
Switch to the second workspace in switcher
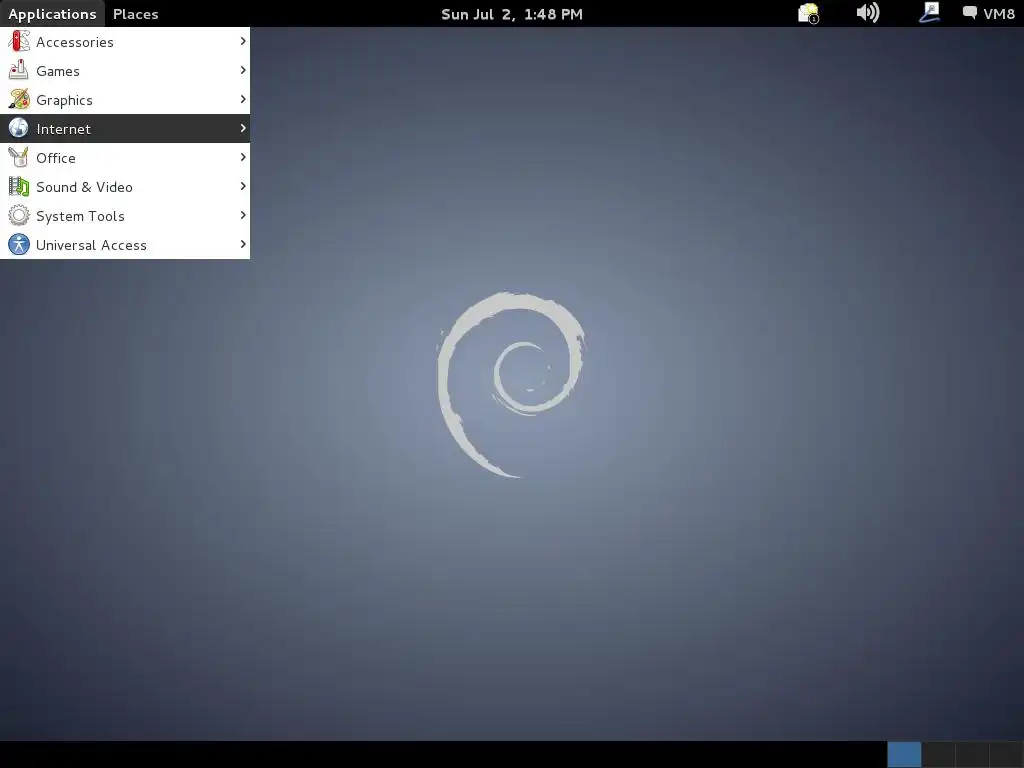tap(938, 754)
